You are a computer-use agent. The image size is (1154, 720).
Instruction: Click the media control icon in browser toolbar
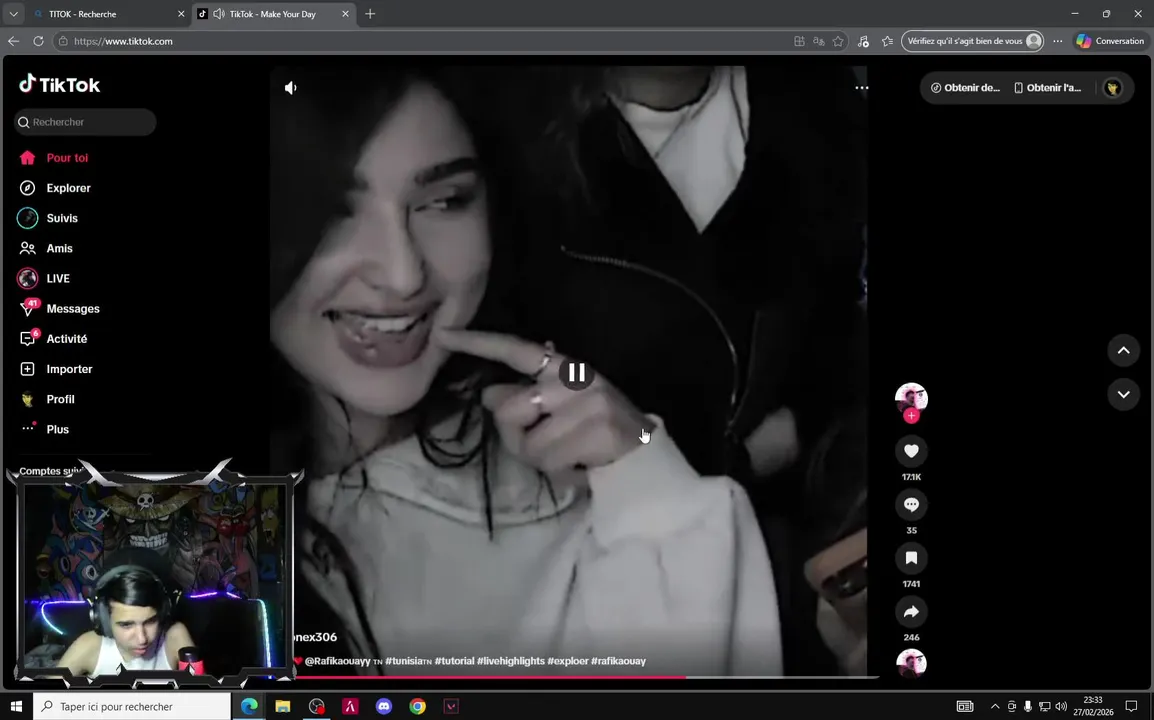863,41
